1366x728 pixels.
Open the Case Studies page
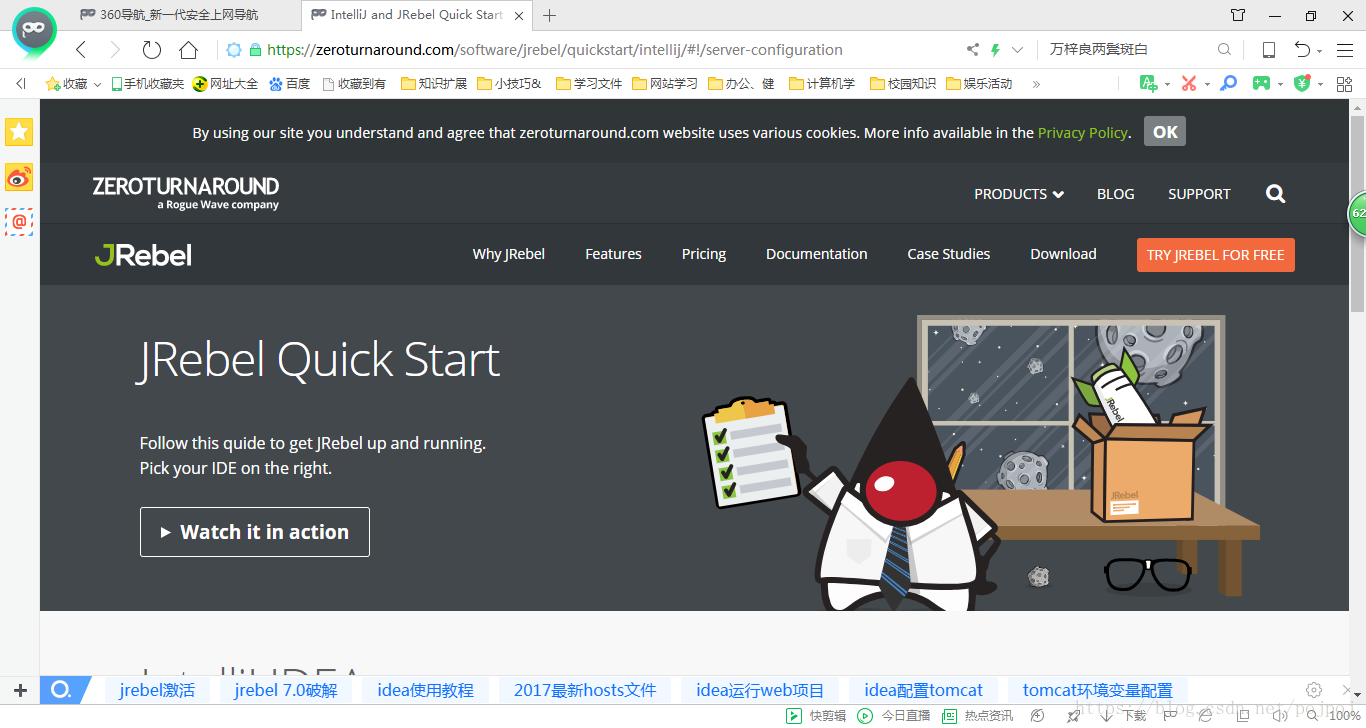[x=949, y=254]
